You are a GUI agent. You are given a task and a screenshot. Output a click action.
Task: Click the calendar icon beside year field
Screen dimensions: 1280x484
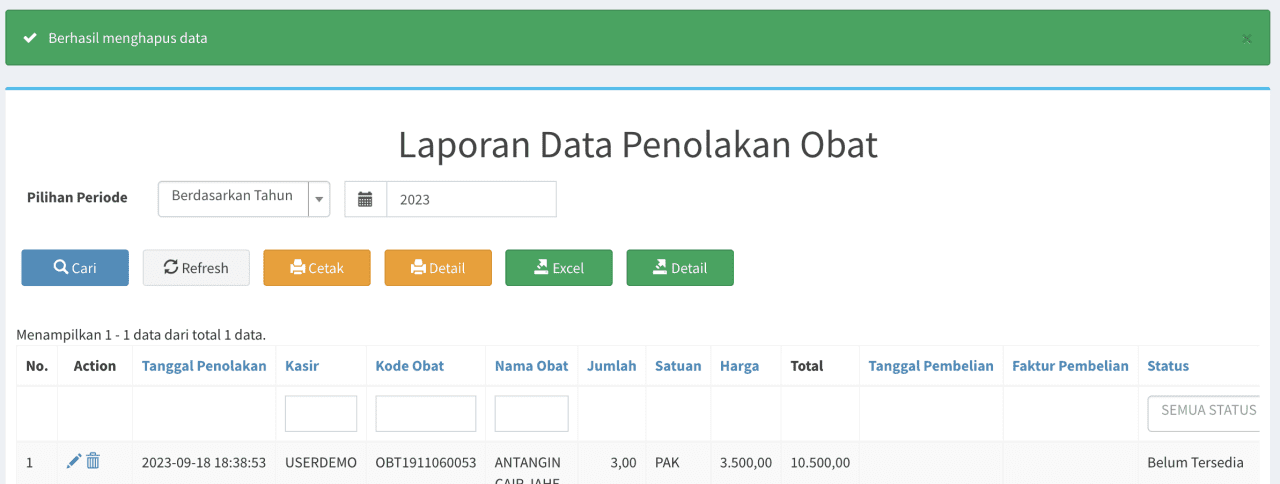pyautogui.click(x=365, y=199)
